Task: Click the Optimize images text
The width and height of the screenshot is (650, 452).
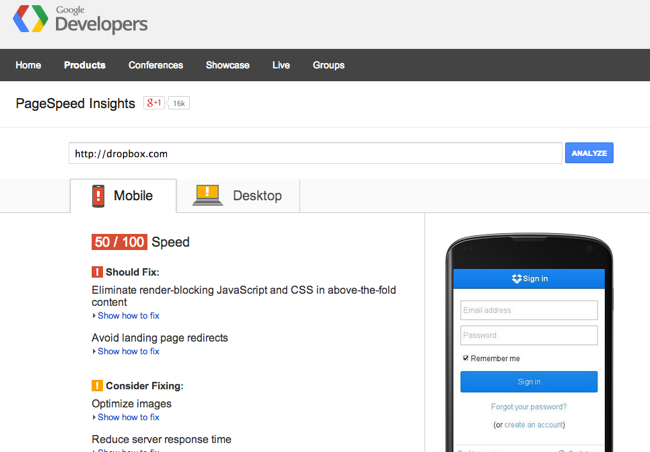Action: pyautogui.click(x=131, y=403)
